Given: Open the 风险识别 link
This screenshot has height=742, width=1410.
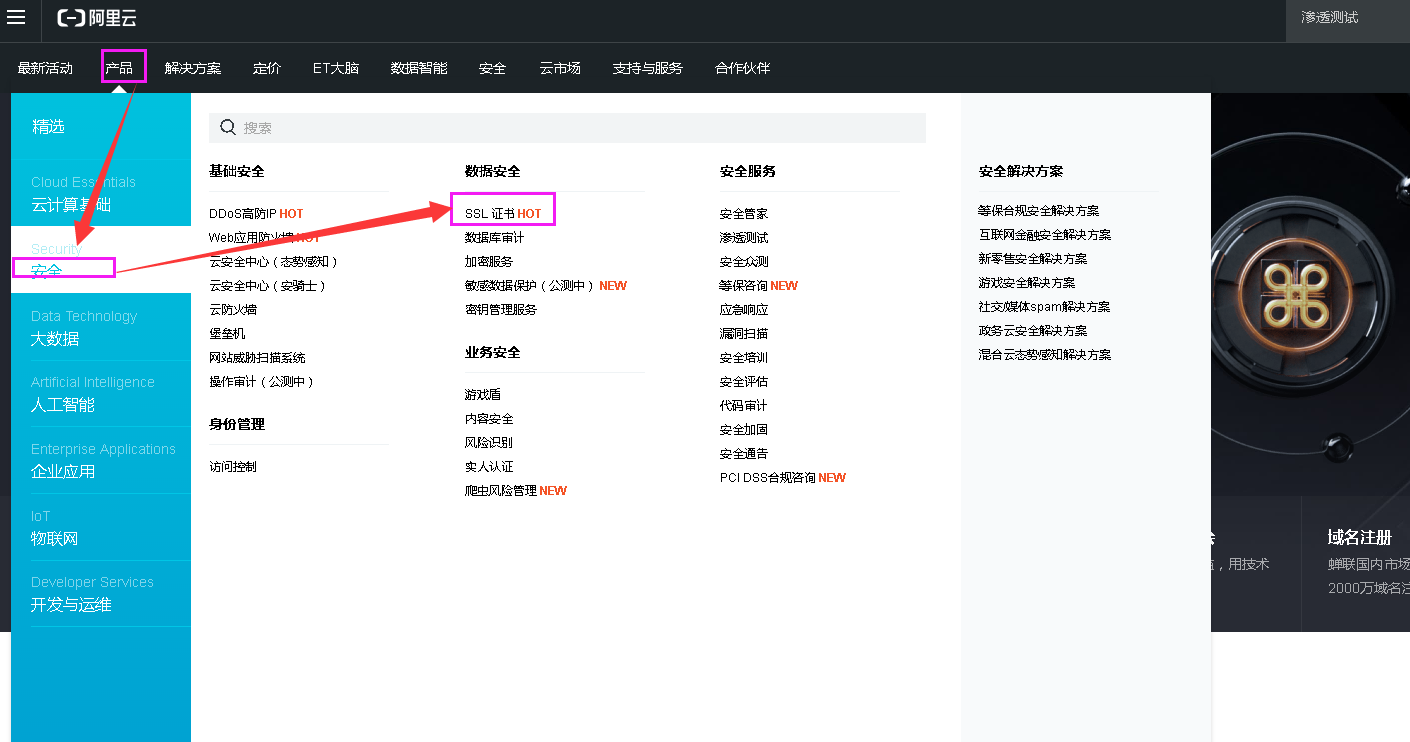Looking at the screenshot, I should (x=489, y=443).
